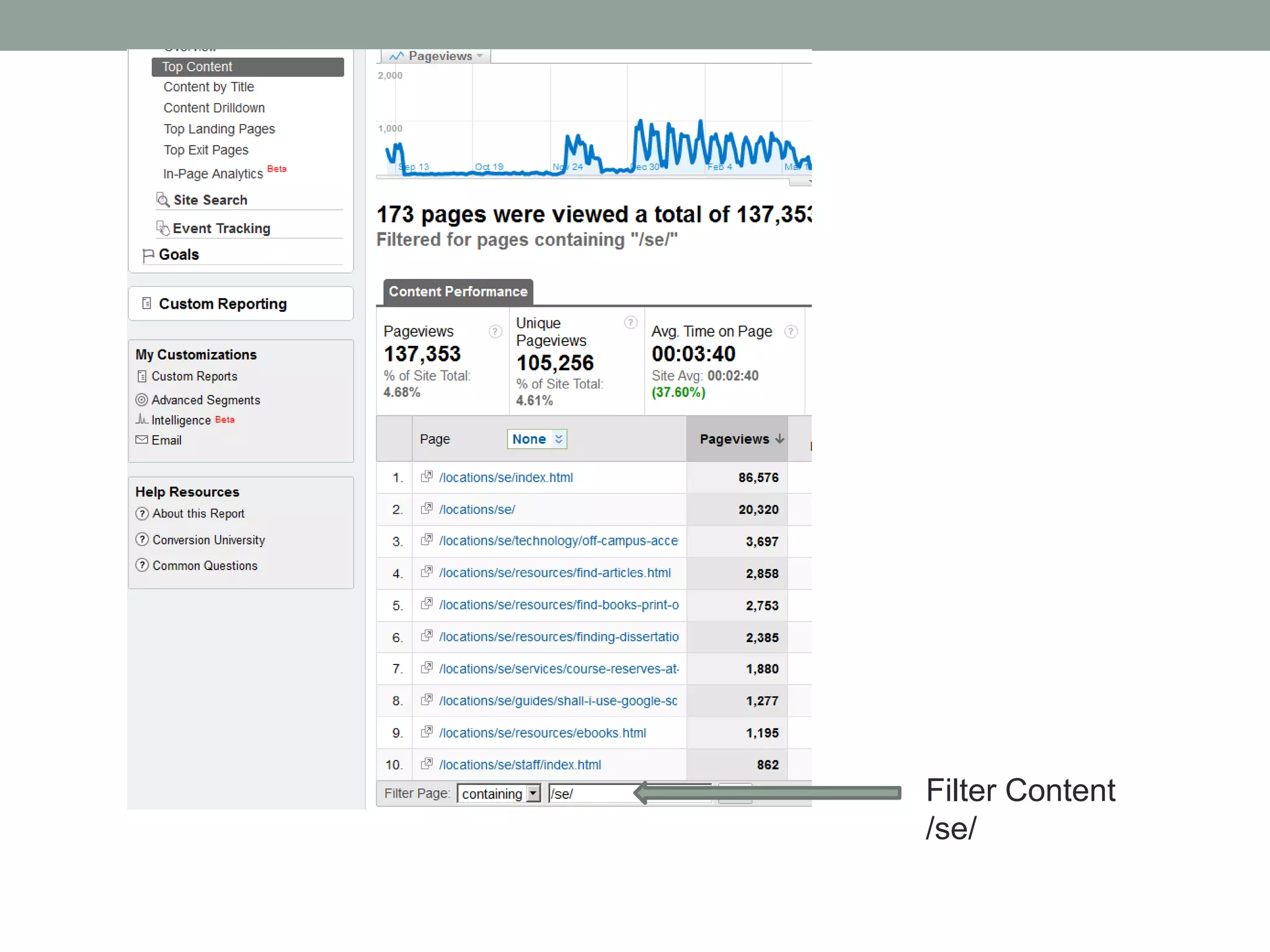
Task: Open the Intelligence Beta link
Action: pyautogui.click(x=193, y=420)
